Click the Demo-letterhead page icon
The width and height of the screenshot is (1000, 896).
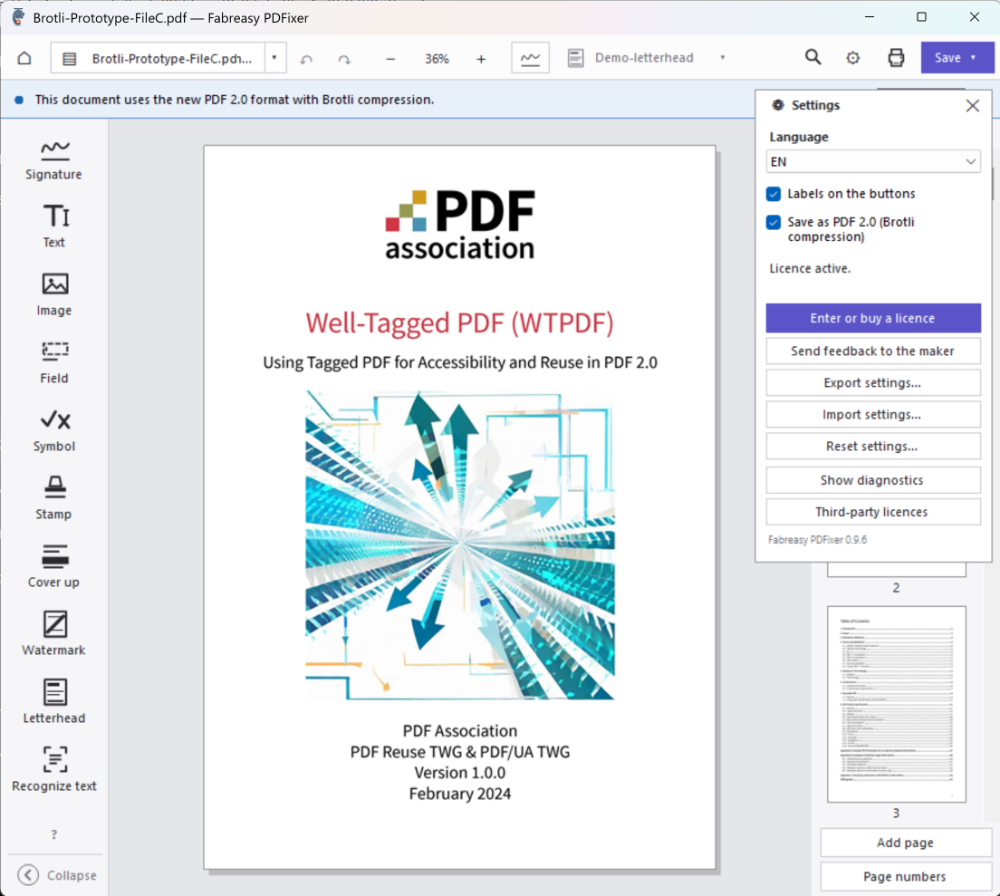(x=575, y=58)
